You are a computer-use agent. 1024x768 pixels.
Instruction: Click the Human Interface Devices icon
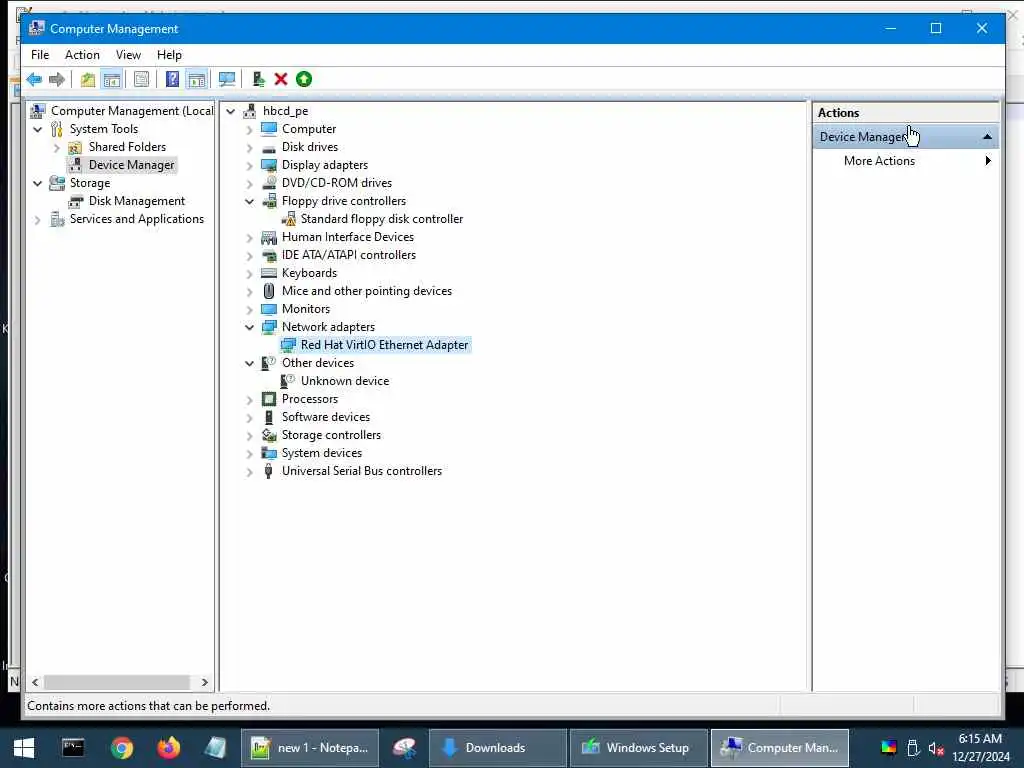[268, 237]
